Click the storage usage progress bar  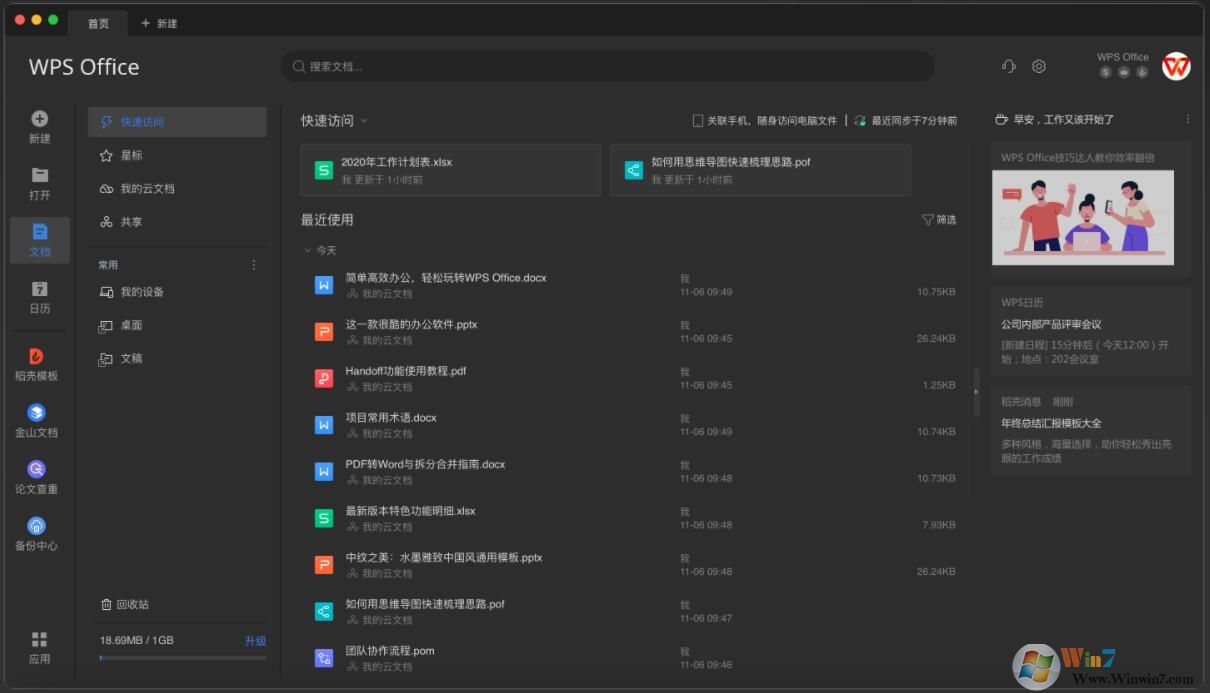point(183,657)
